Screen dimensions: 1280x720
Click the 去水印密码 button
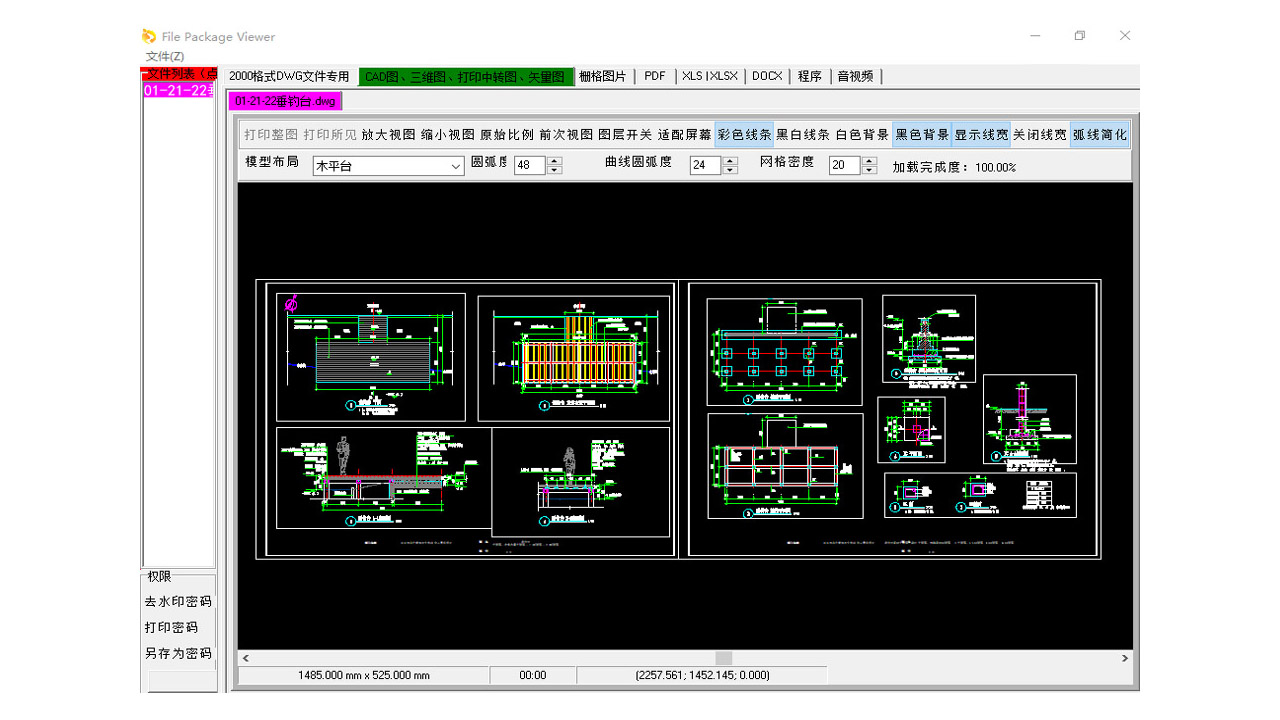(178, 602)
